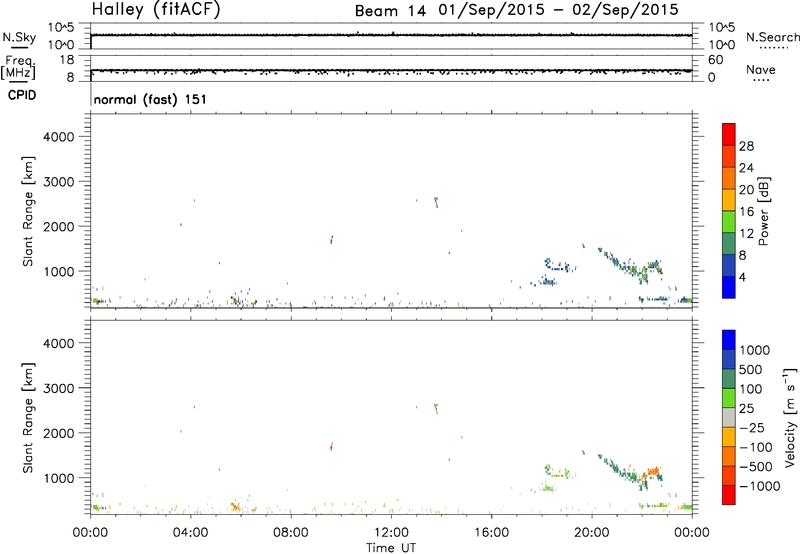Click the '16:00' time axis label
Viewport: 800px width, 554px height.
point(491,533)
